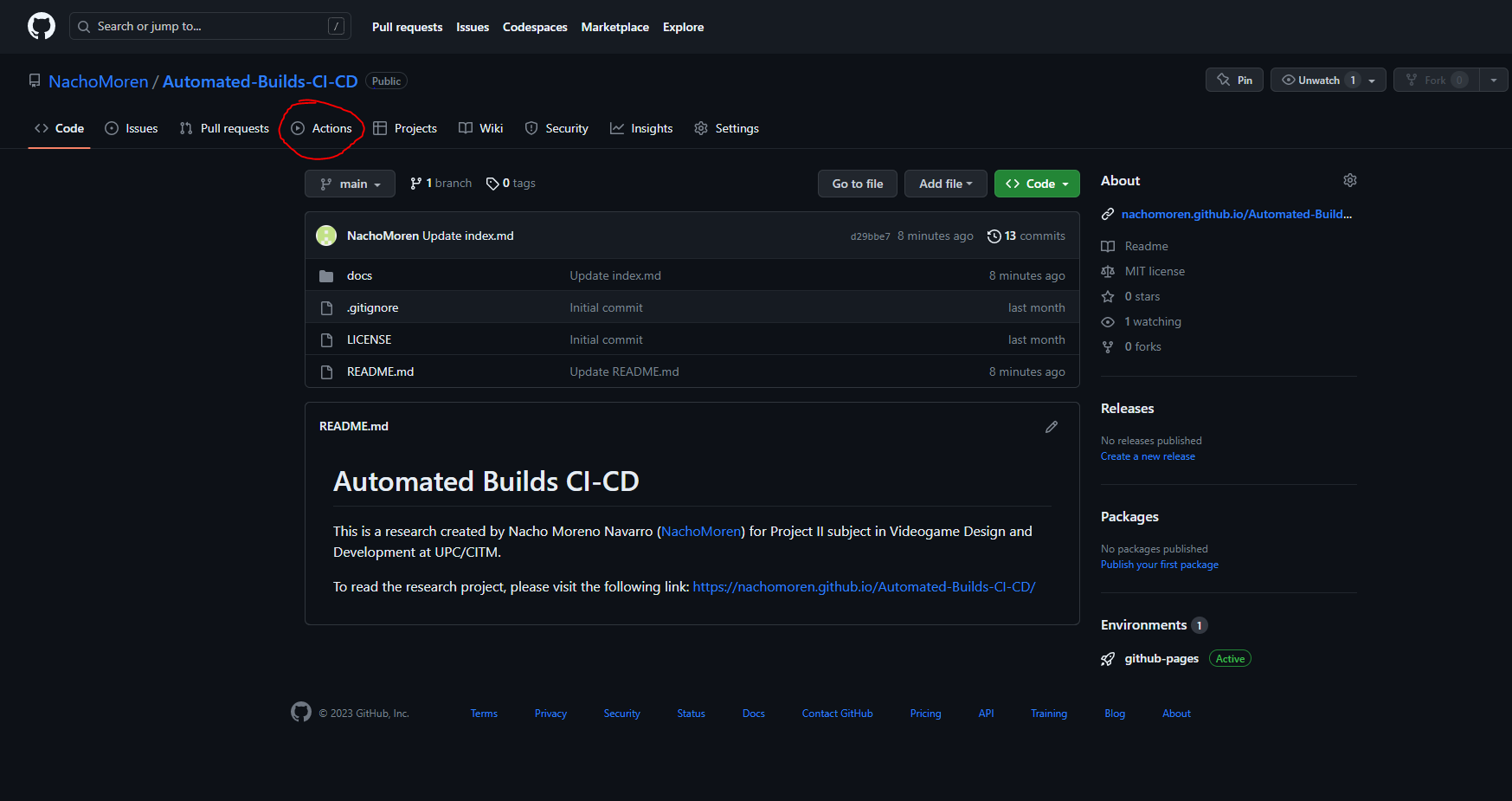
Task: Open the GitHub homepage logo
Action: click(42, 26)
